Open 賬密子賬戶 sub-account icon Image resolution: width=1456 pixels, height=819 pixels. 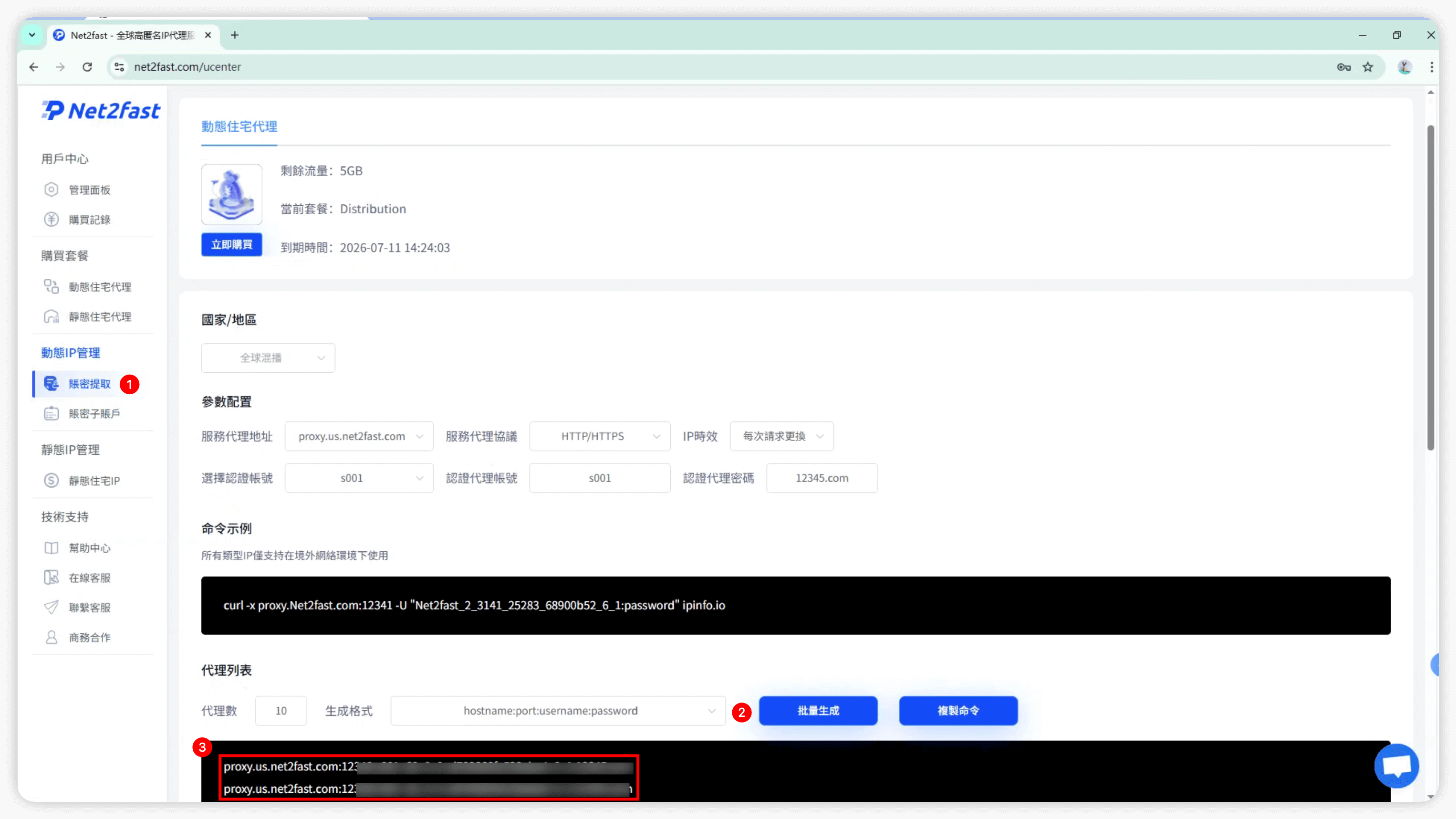click(52, 413)
